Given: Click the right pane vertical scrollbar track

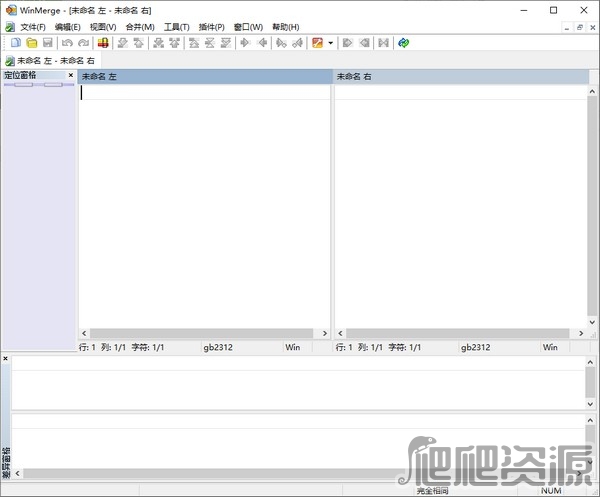Looking at the screenshot, I should click(x=592, y=207).
